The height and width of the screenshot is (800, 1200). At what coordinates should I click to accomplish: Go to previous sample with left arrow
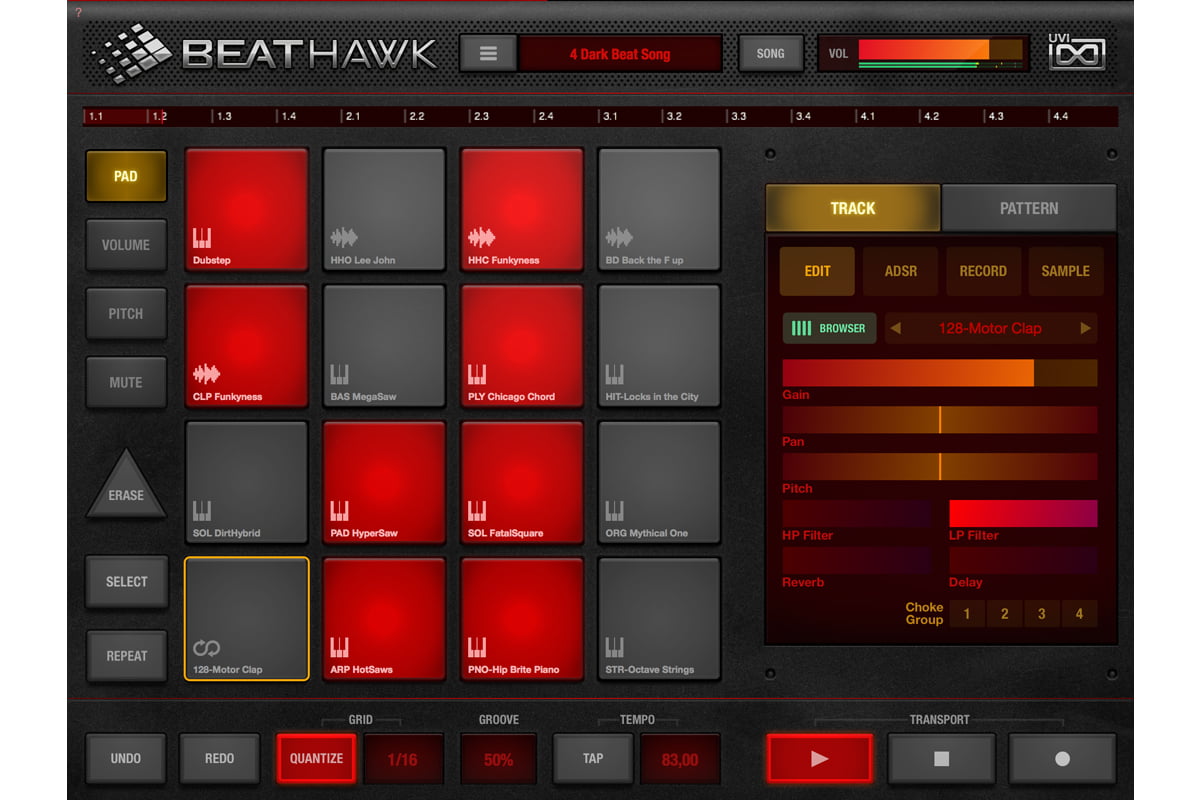[895, 328]
